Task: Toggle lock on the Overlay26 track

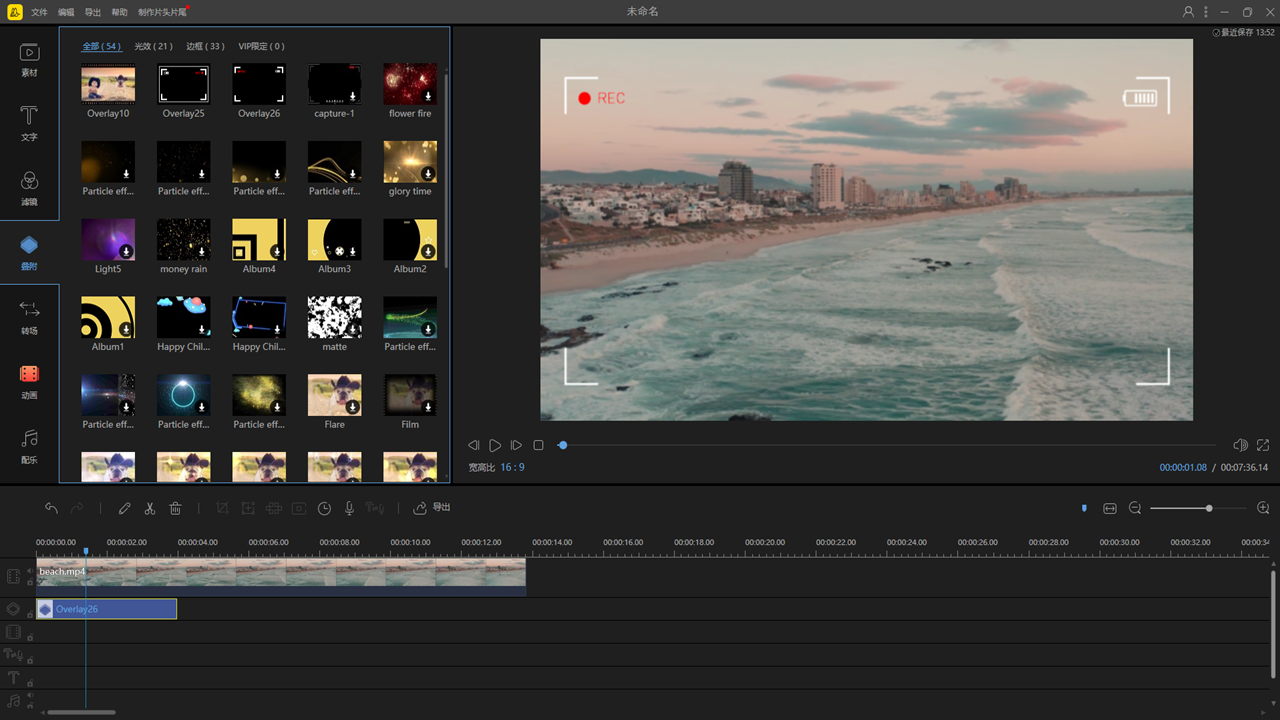Action: coord(30,614)
